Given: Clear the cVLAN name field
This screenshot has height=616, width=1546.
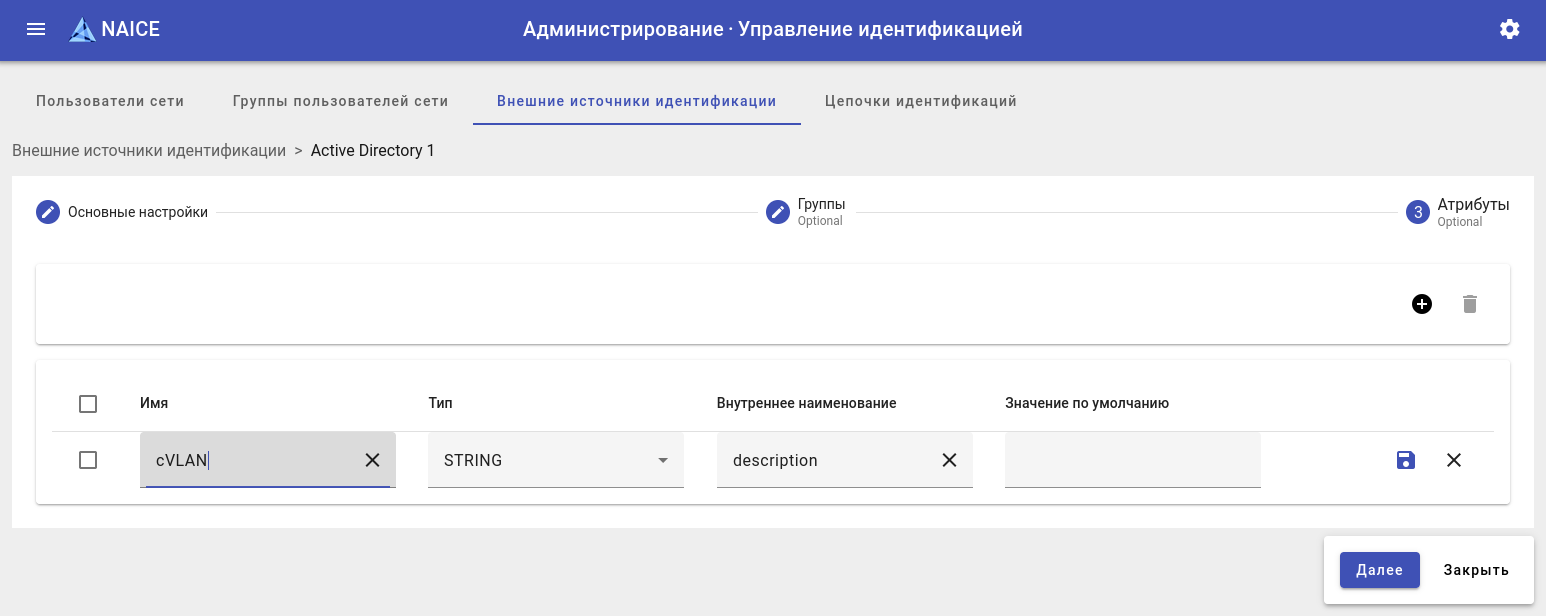Looking at the screenshot, I should 372,460.
